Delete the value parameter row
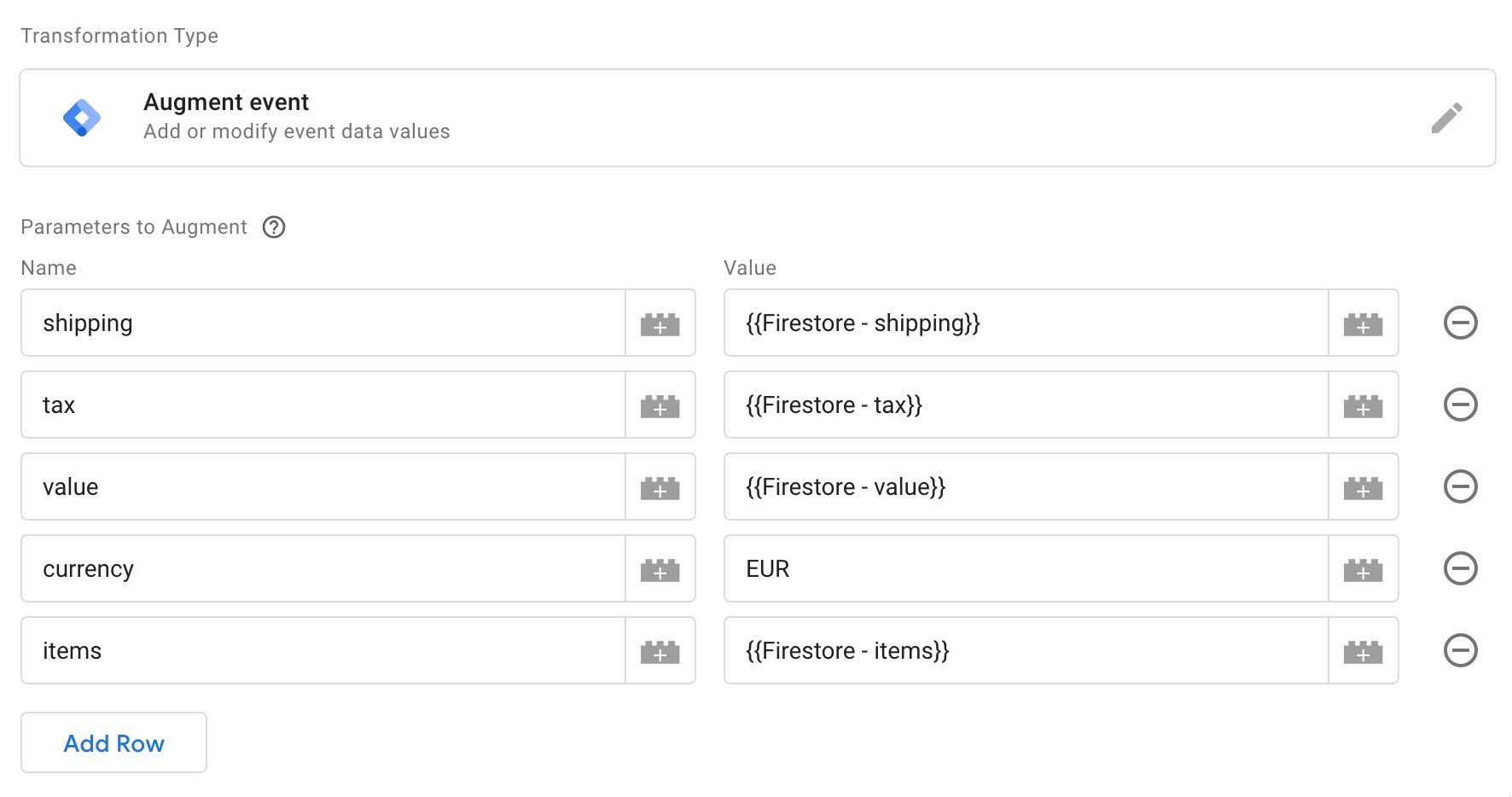Image resolution: width=1512 pixels, height=797 pixels. click(1460, 486)
